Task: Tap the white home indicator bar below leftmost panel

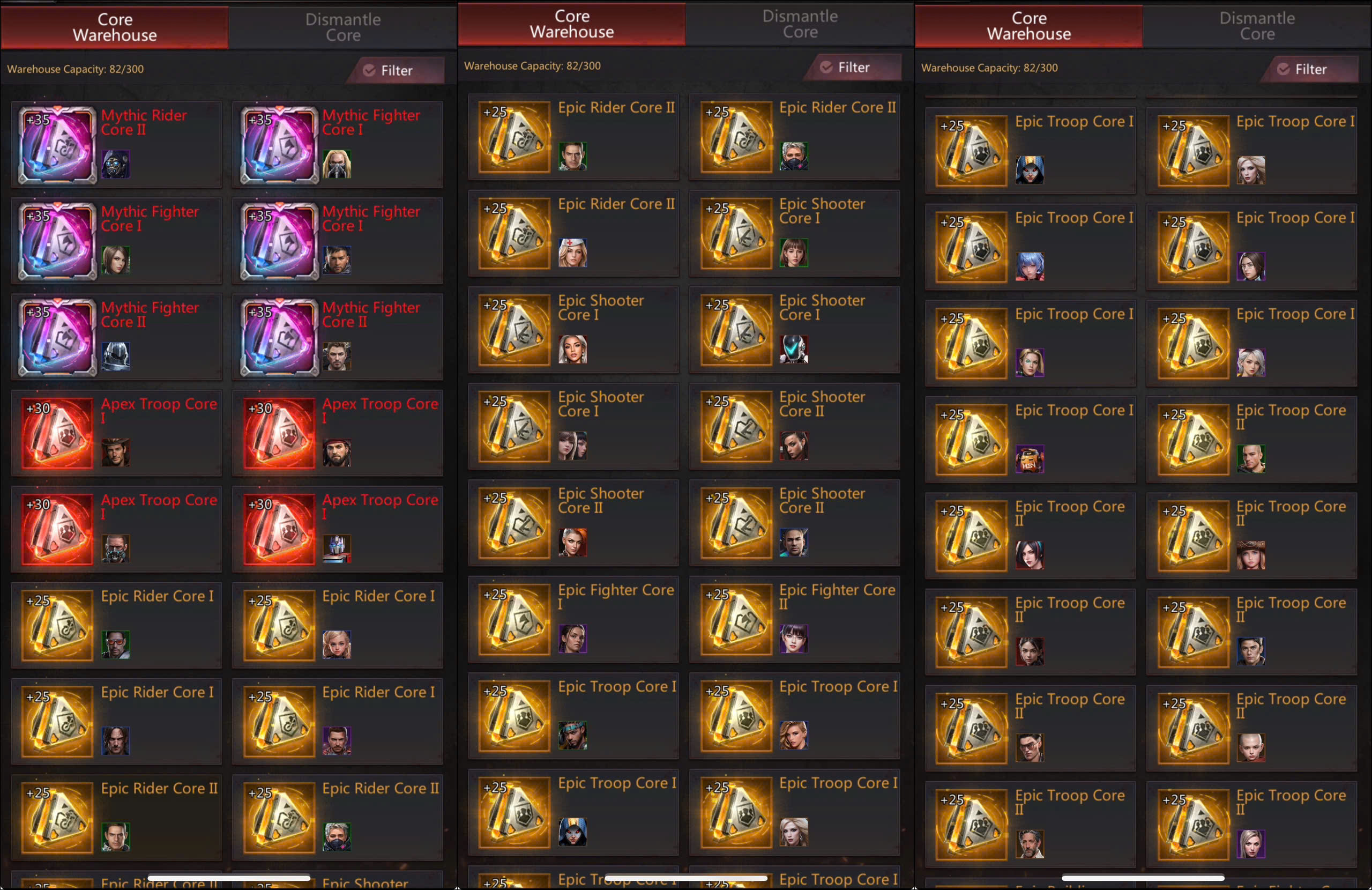Action: (x=229, y=878)
